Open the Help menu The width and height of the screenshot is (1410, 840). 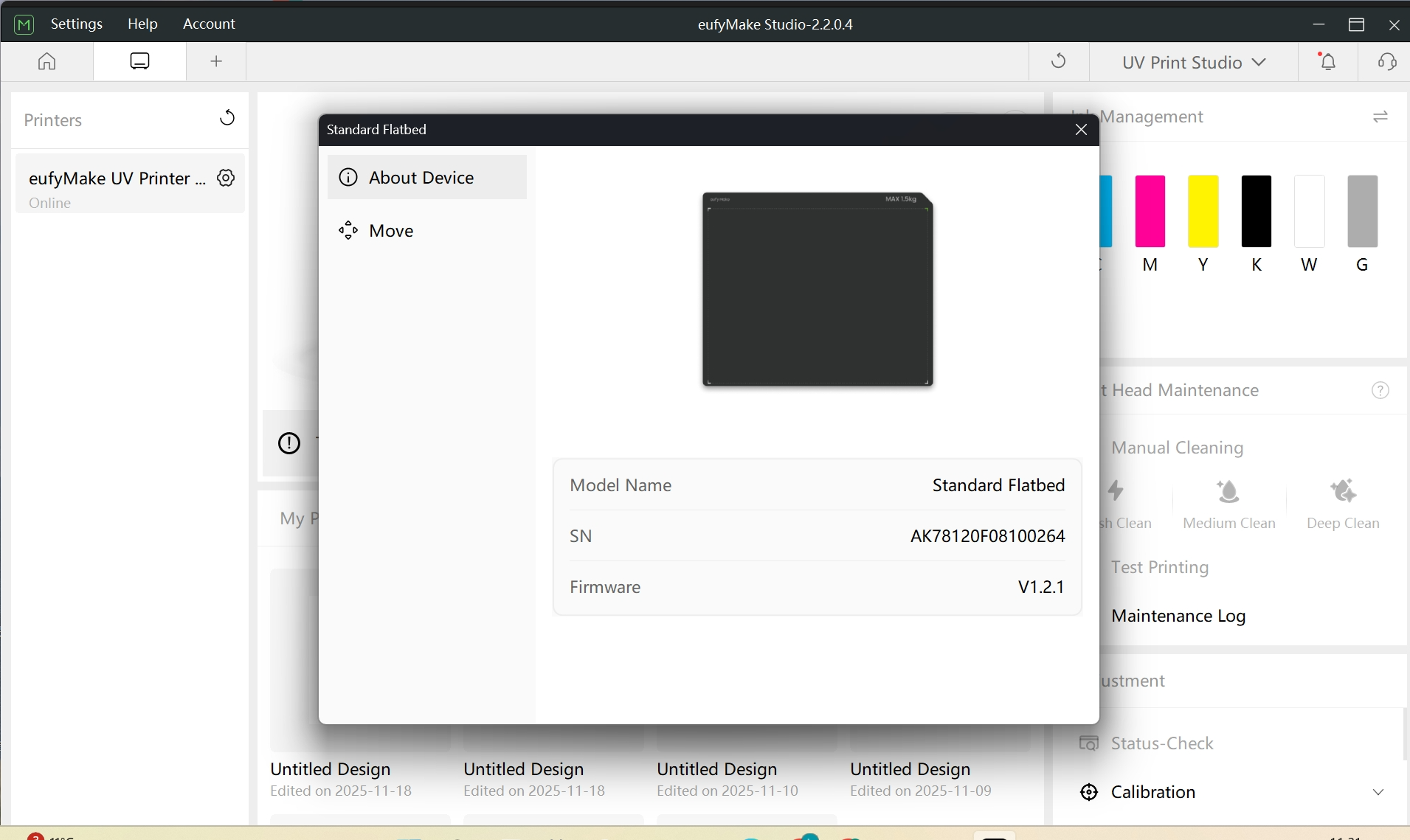pyautogui.click(x=142, y=24)
